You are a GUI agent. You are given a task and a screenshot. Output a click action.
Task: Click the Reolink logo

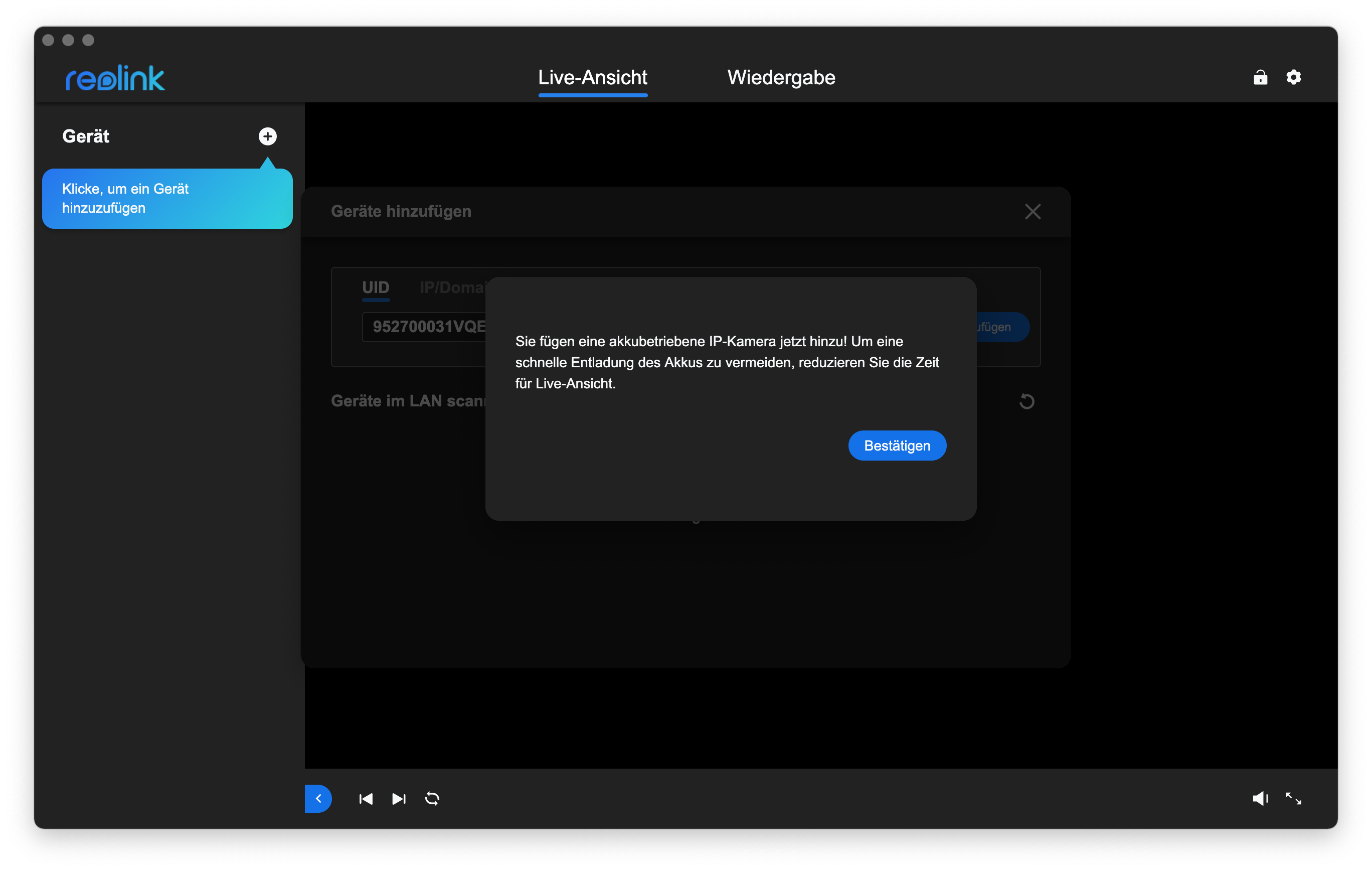pos(115,78)
